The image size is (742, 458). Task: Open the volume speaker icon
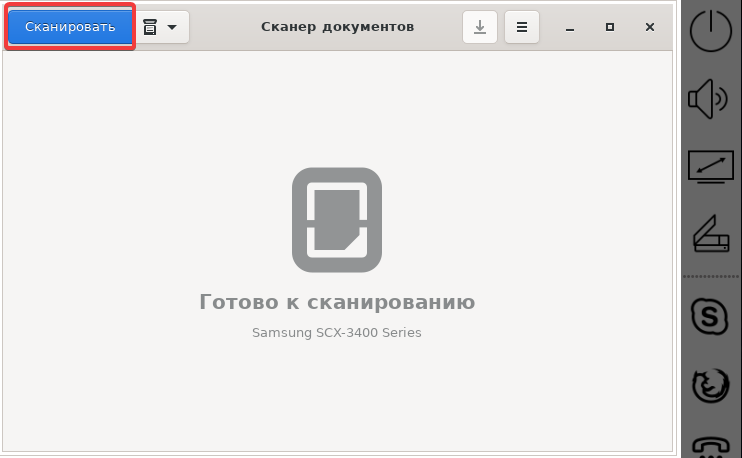coord(711,100)
